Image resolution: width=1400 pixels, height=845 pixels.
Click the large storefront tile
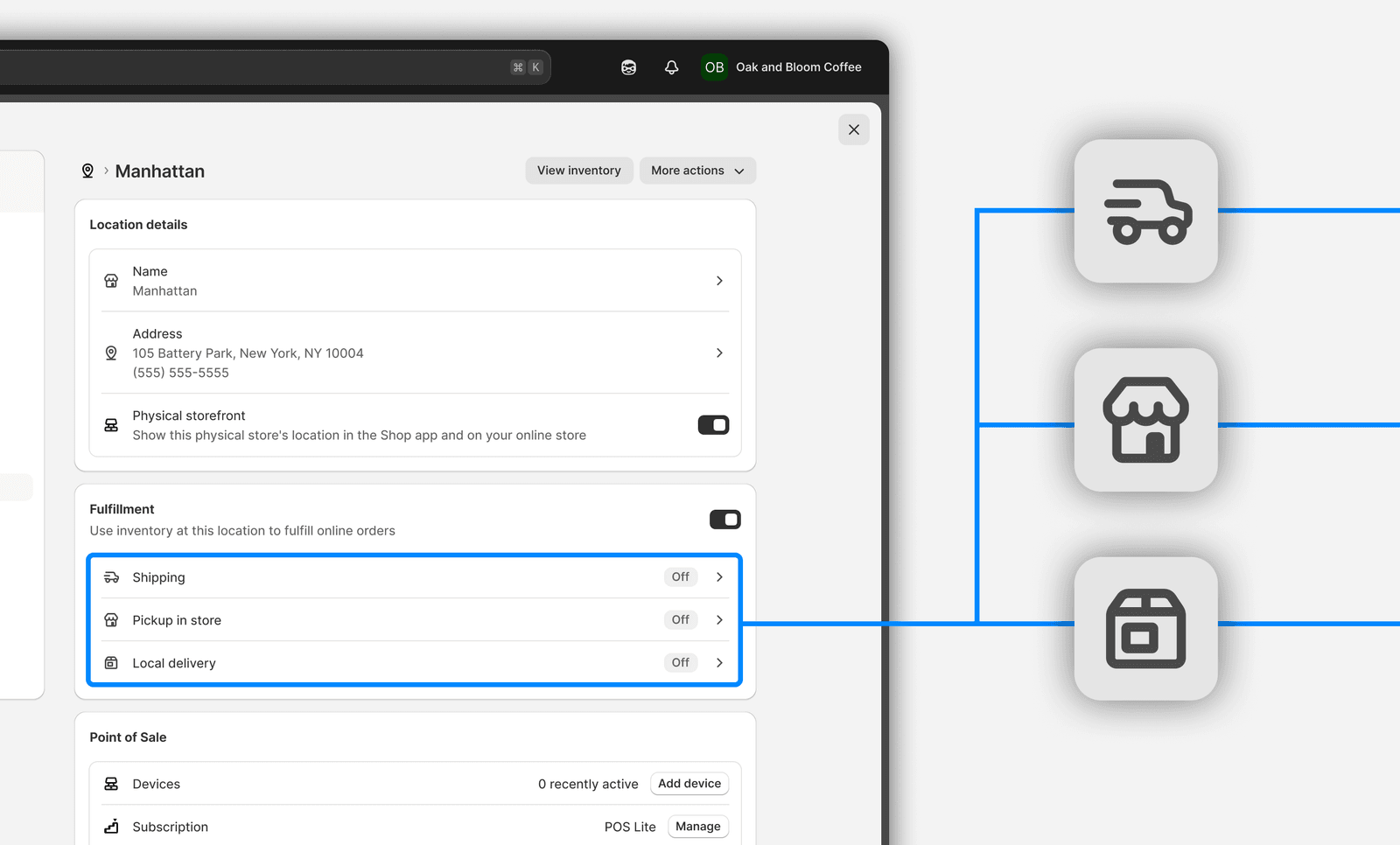coord(1146,420)
